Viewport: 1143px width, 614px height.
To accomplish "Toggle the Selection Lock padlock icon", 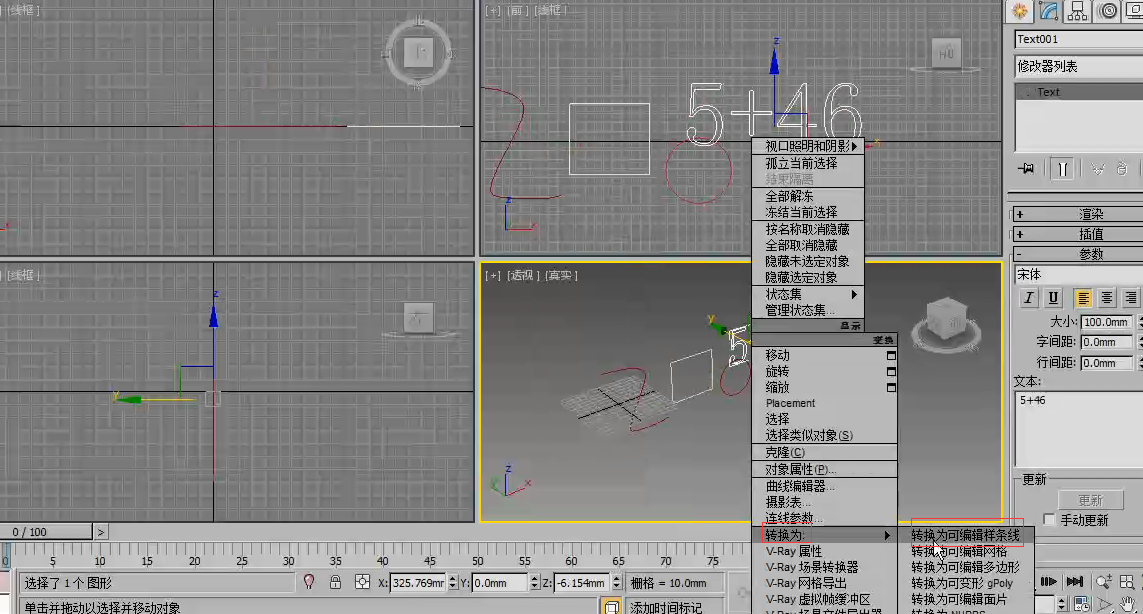I will (x=335, y=582).
